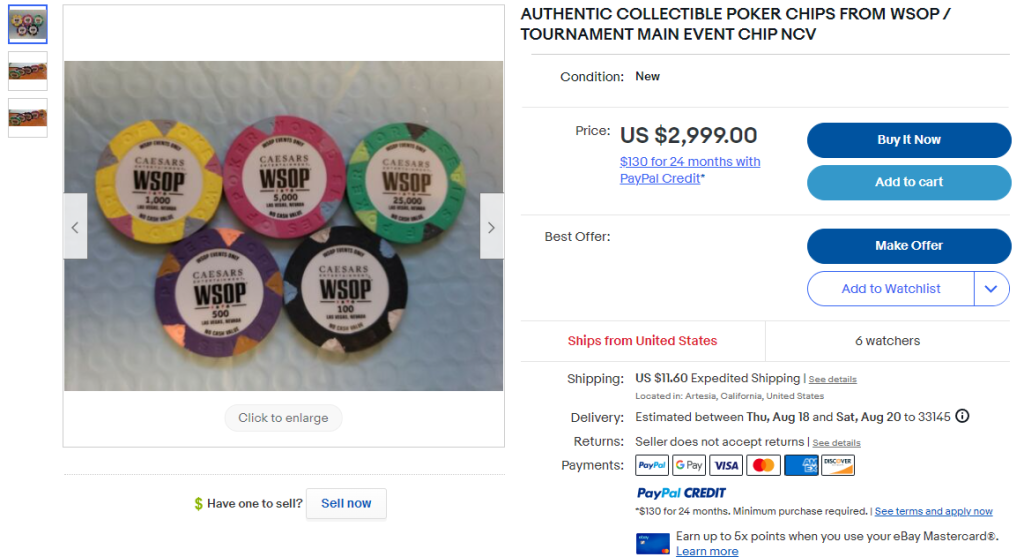
Task: Select the Visa payment icon
Action: click(x=726, y=465)
